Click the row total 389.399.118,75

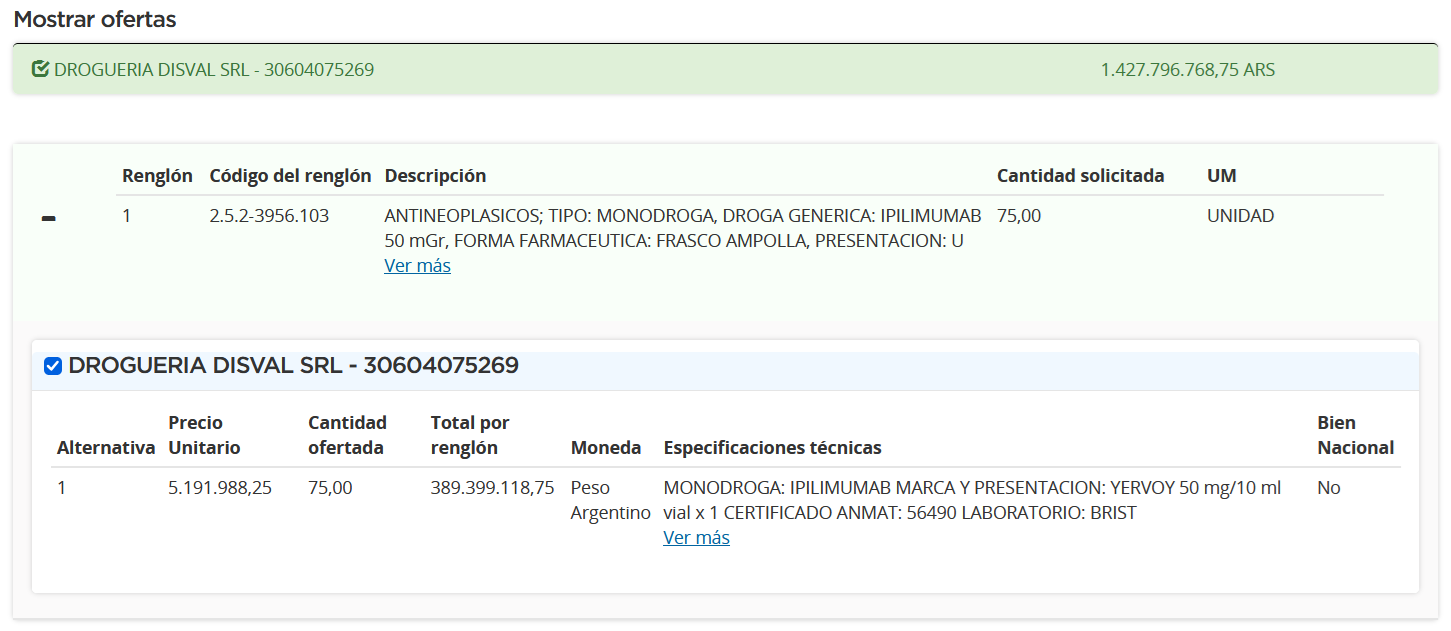[492, 488]
